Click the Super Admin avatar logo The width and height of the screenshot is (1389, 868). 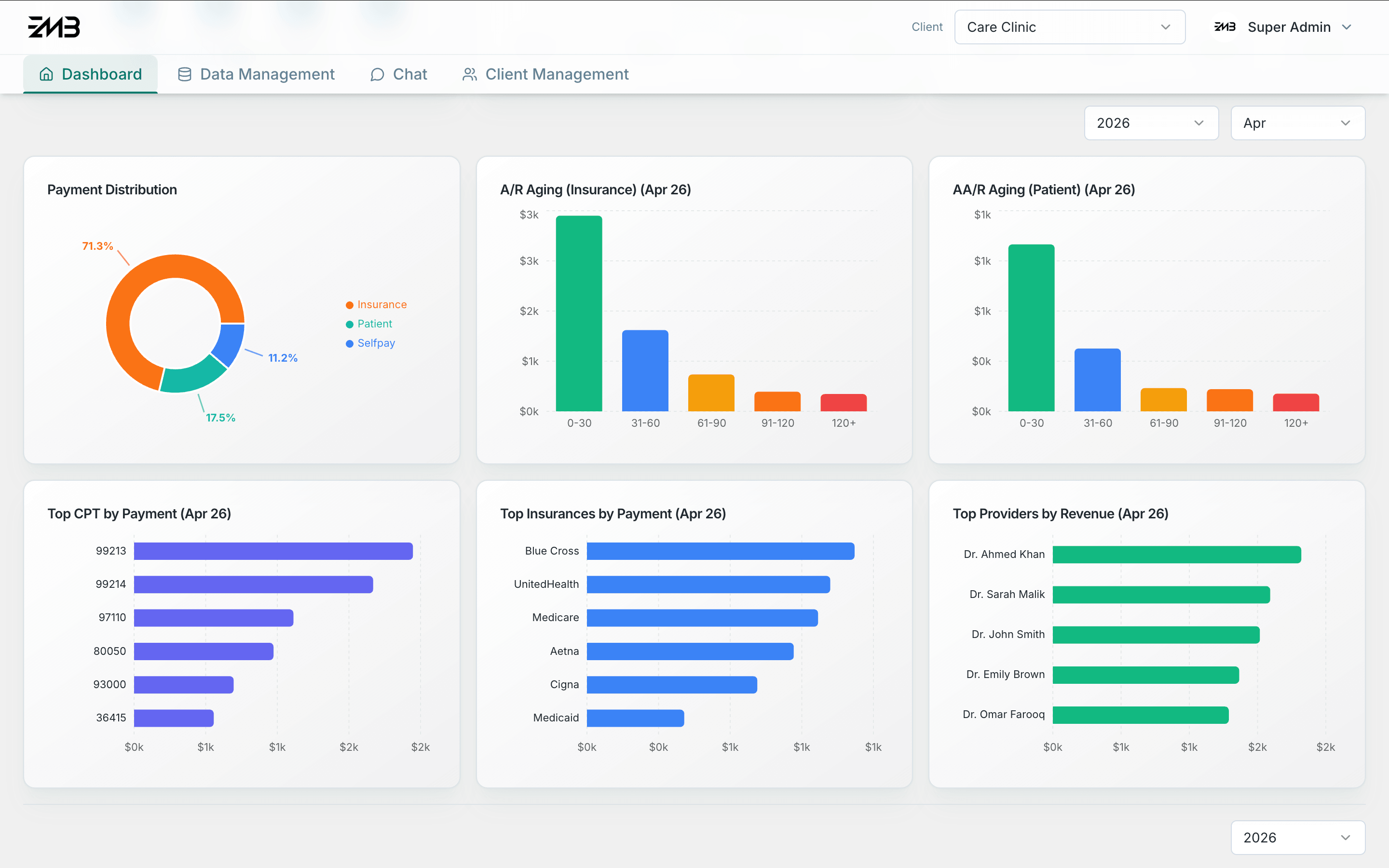click(x=1224, y=27)
